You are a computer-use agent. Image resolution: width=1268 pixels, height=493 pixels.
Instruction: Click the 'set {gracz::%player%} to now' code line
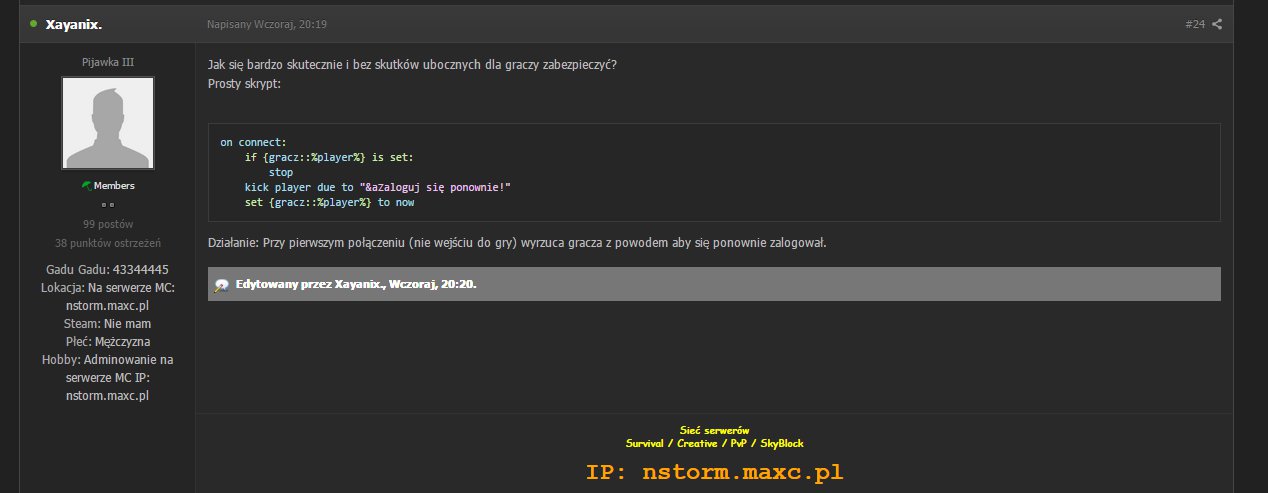click(x=329, y=203)
